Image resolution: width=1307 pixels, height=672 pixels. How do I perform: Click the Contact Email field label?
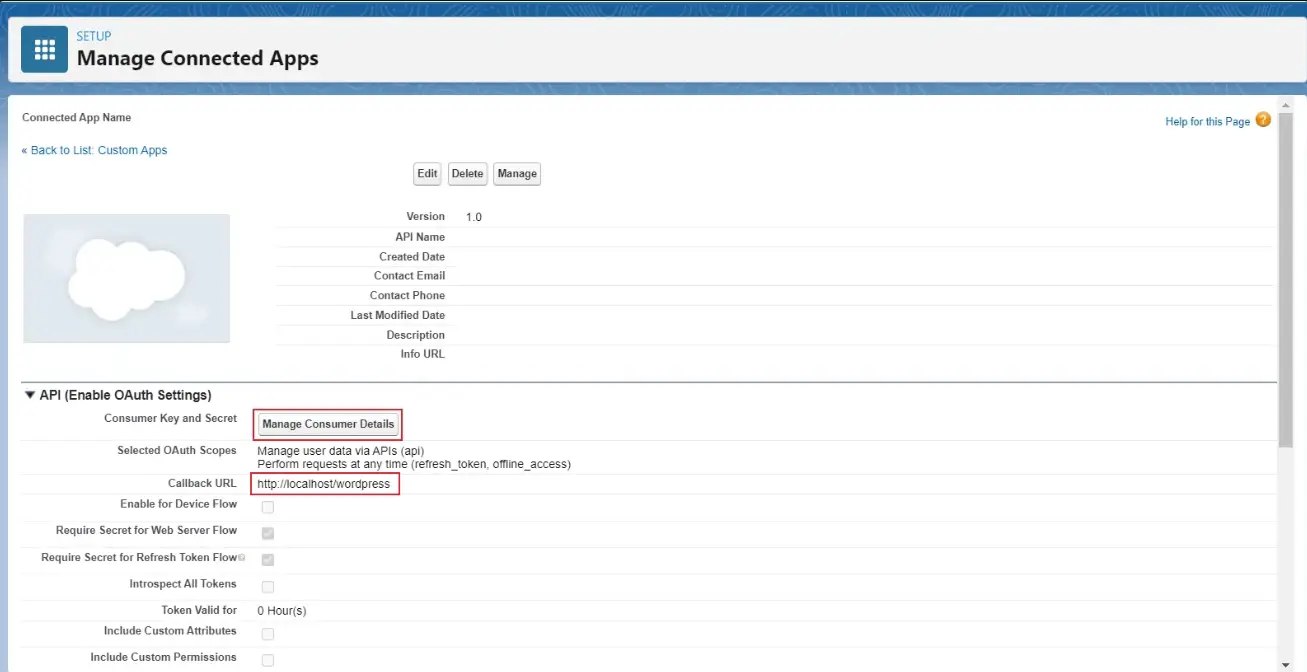(410, 275)
